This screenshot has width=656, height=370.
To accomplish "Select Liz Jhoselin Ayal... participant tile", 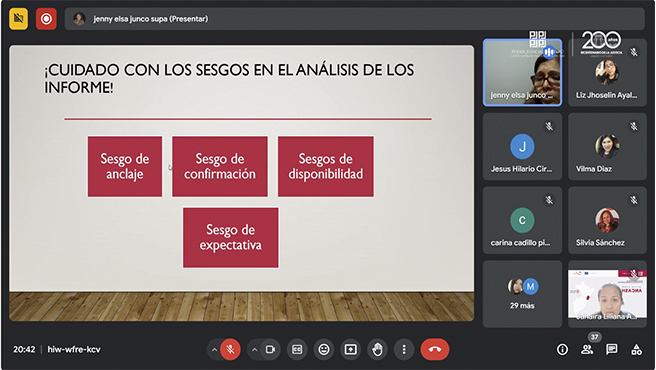I will coord(607,72).
